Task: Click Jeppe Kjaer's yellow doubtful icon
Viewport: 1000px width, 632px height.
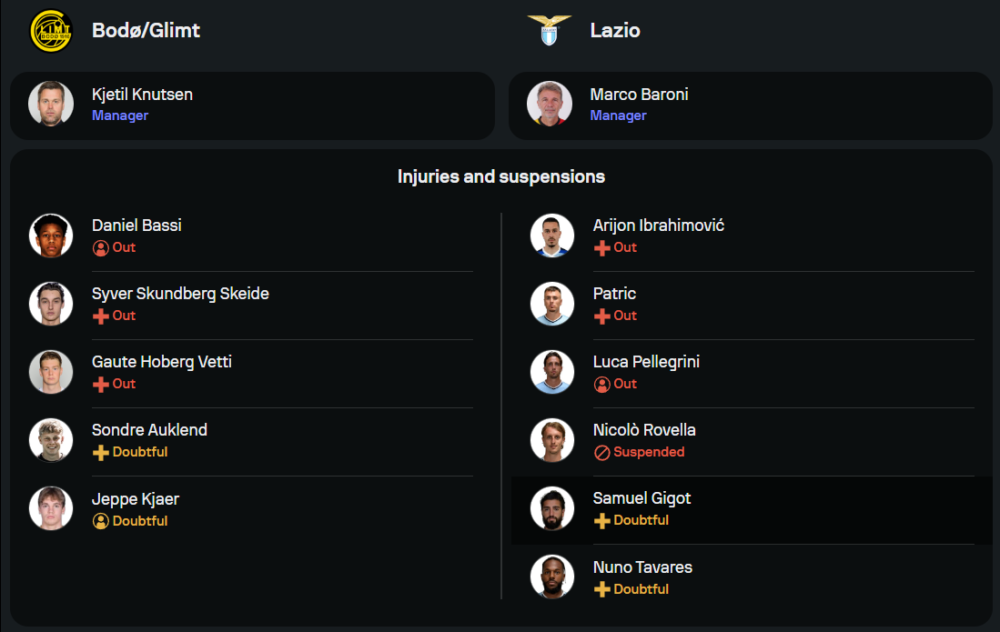Action: (101, 521)
